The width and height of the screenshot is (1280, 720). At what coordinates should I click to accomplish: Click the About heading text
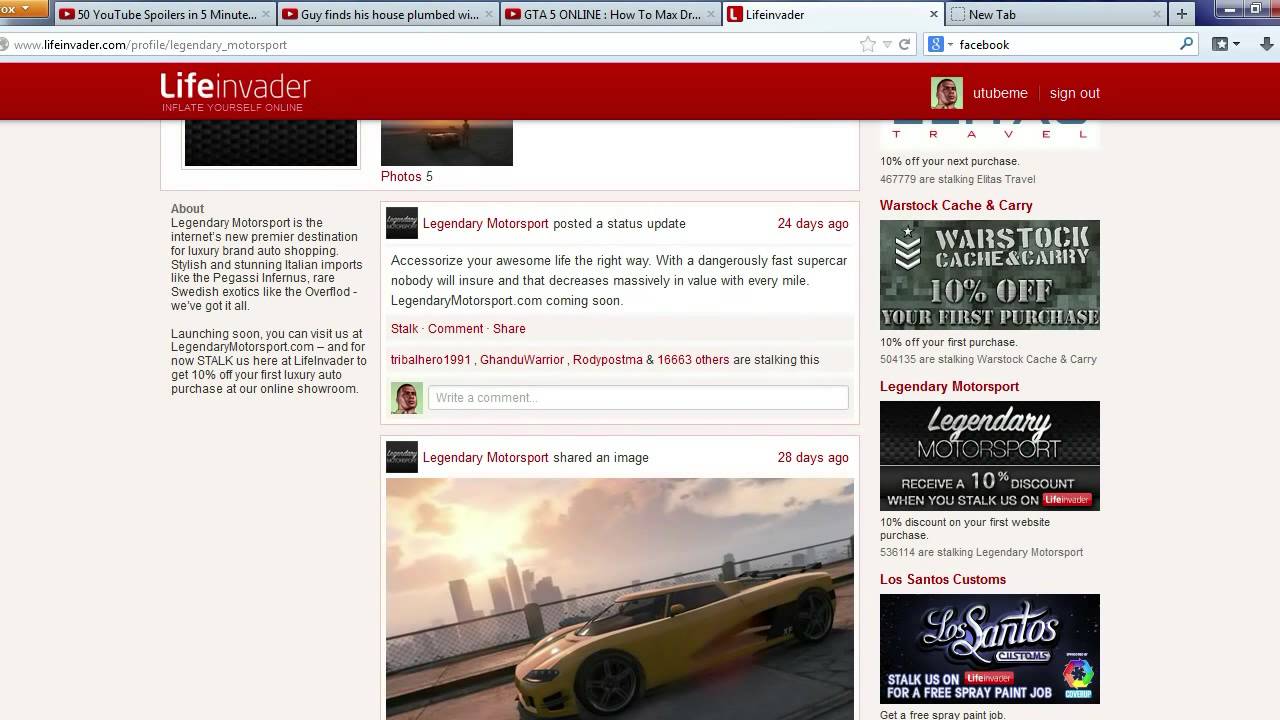(187, 209)
